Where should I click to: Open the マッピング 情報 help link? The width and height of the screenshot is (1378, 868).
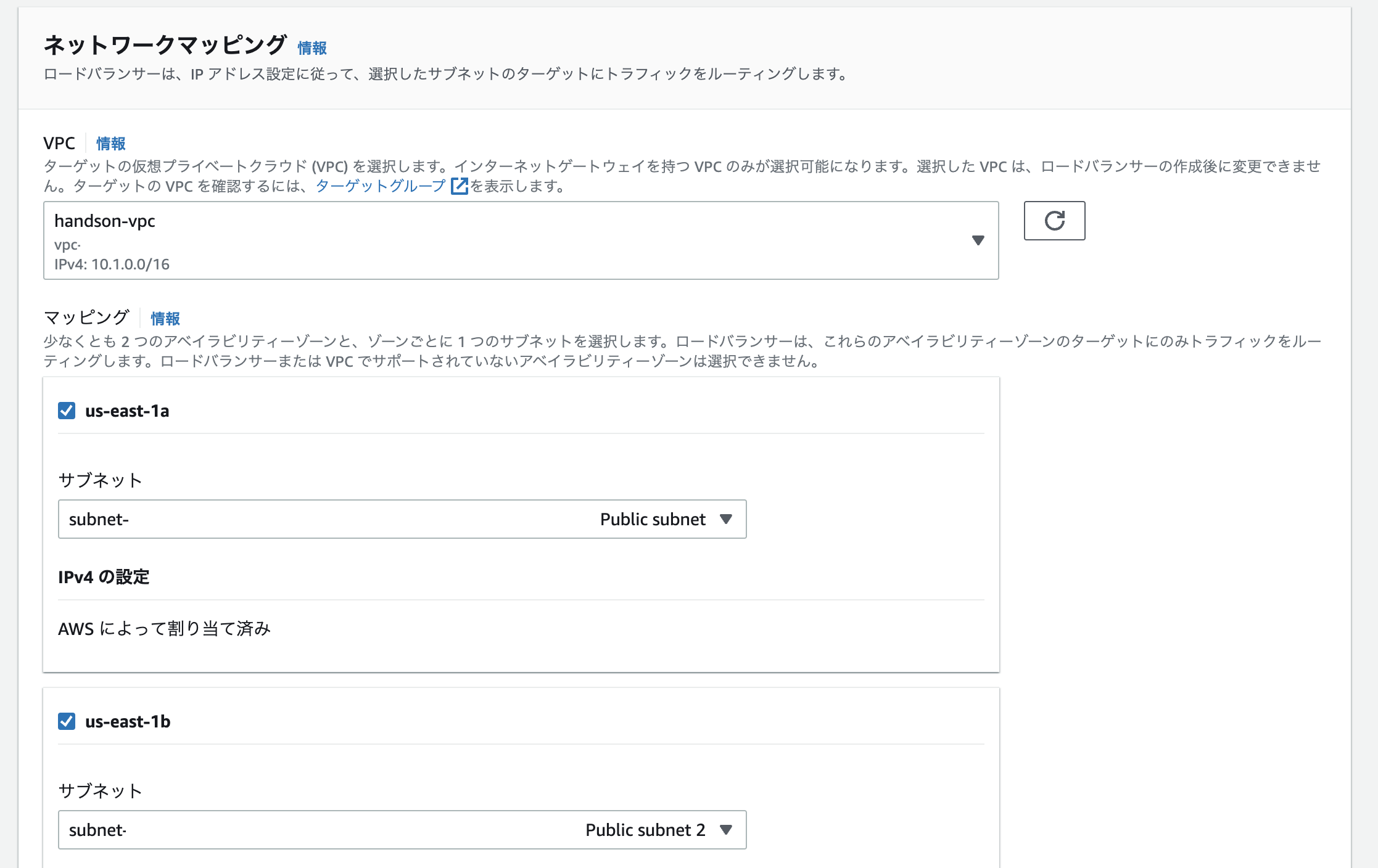click(165, 318)
